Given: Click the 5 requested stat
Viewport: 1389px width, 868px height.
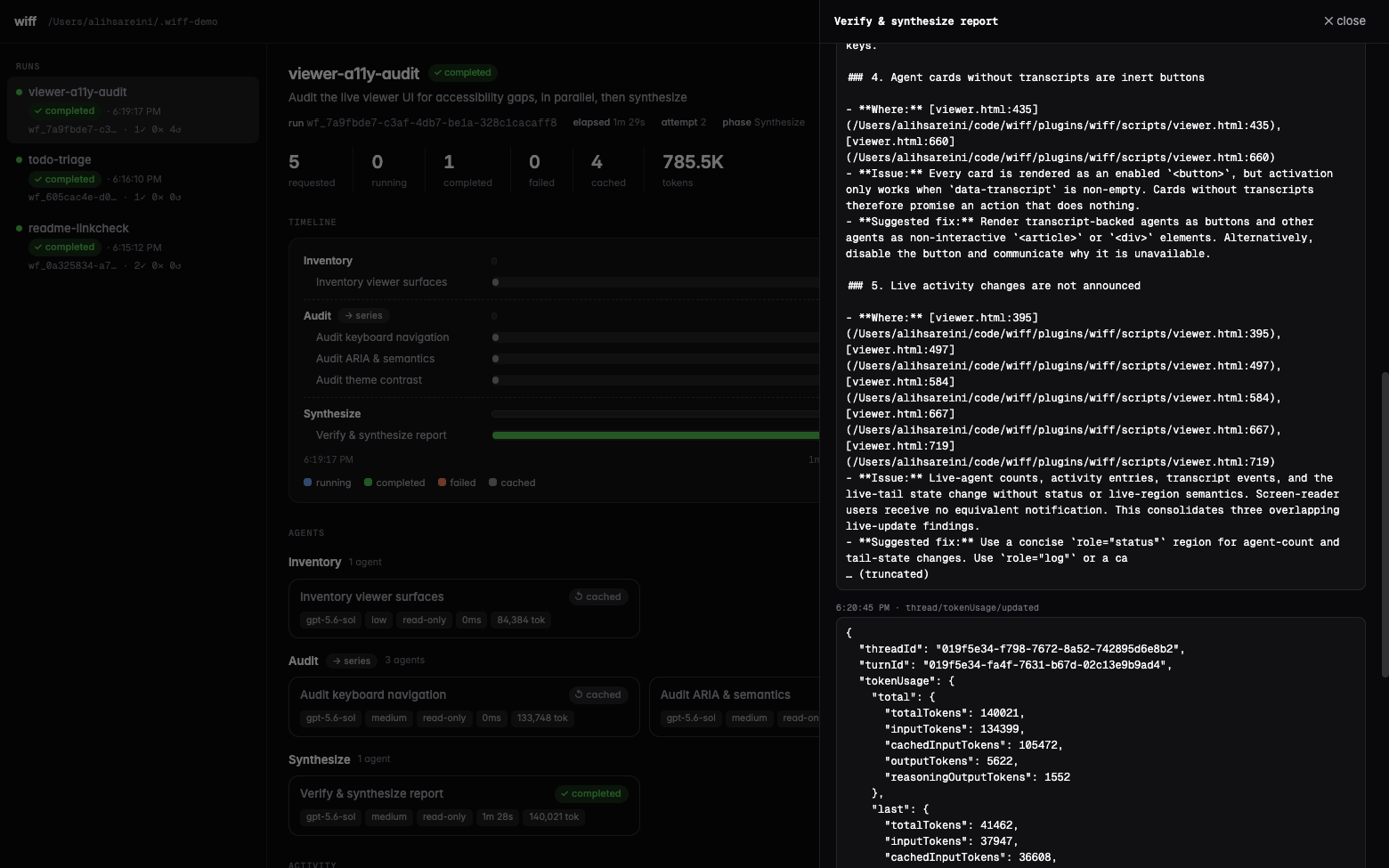Looking at the screenshot, I should click(x=312, y=170).
